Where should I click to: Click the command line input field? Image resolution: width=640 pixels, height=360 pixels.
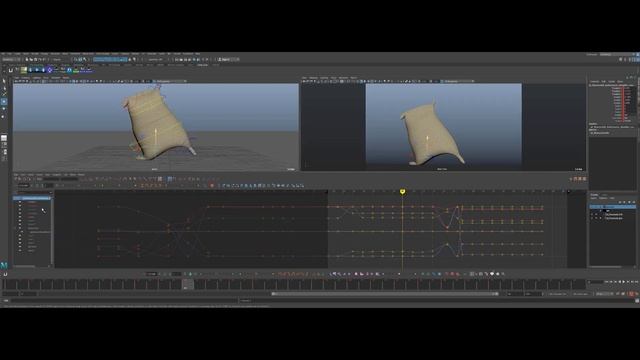pos(124,300)
